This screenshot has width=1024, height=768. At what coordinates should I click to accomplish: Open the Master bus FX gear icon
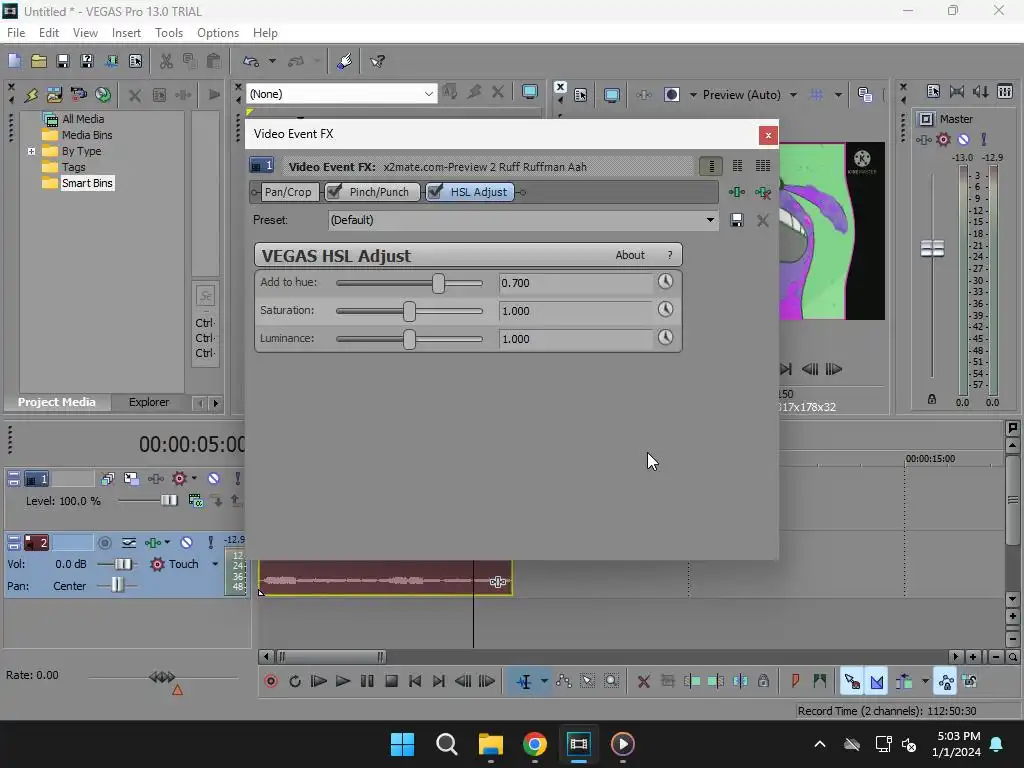click(x=943, y=139)
